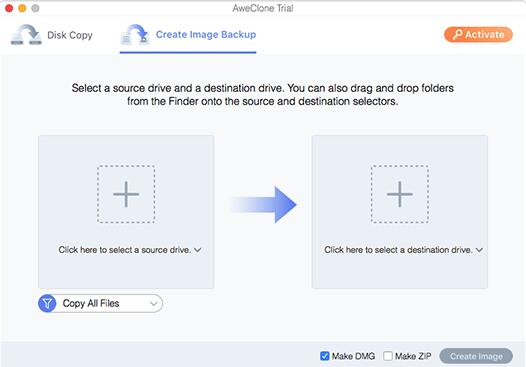
Task: Click the blue filter funnel icon
Action: click(47, 303)
